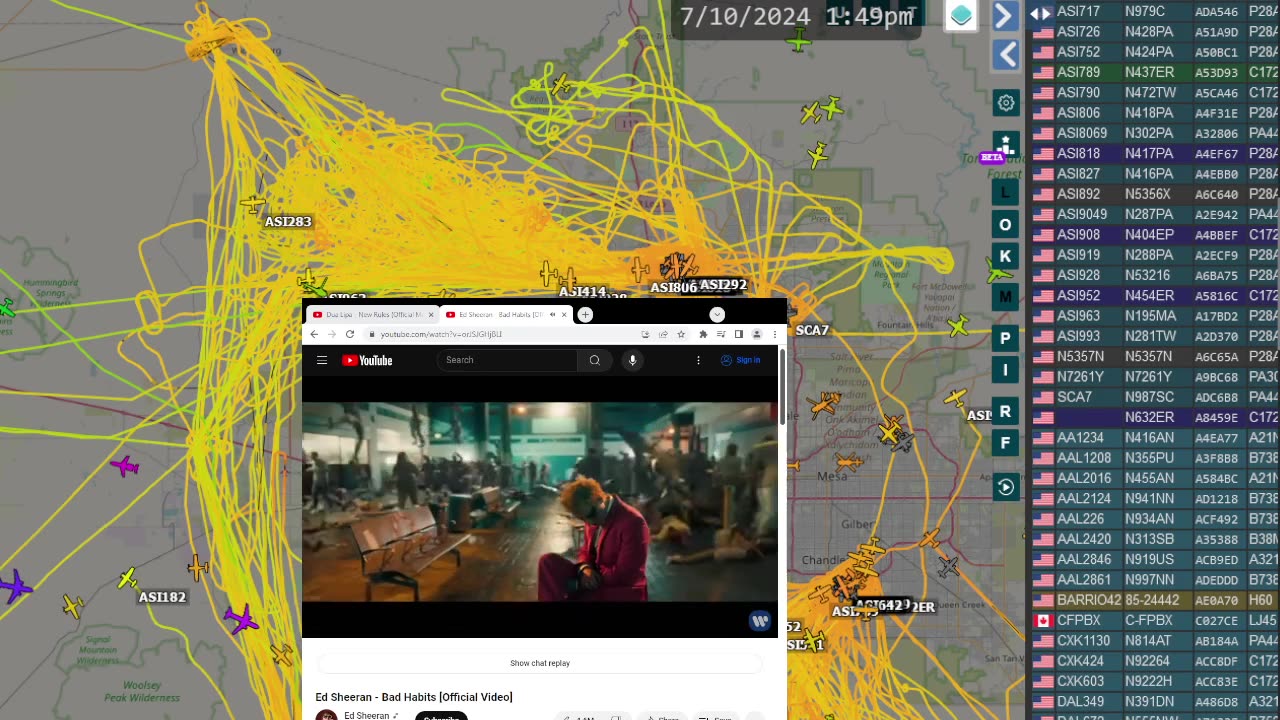Click the left arrow sidebar collapse button
This screenshot has width=1280, height=720.
pyautogui.click(x=1005, y=54)
